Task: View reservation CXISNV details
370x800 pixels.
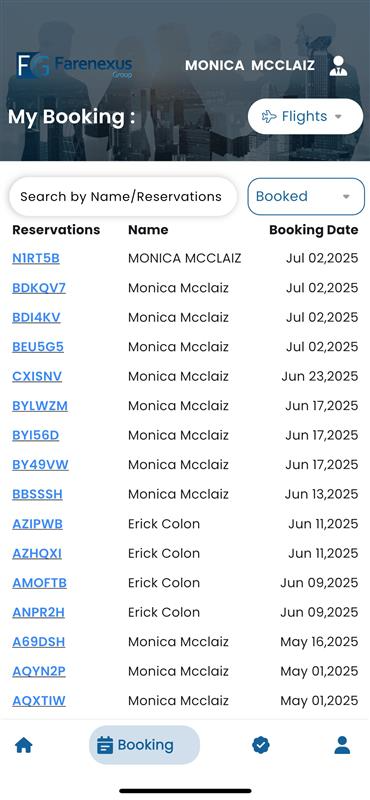Action: click(37, 377)
